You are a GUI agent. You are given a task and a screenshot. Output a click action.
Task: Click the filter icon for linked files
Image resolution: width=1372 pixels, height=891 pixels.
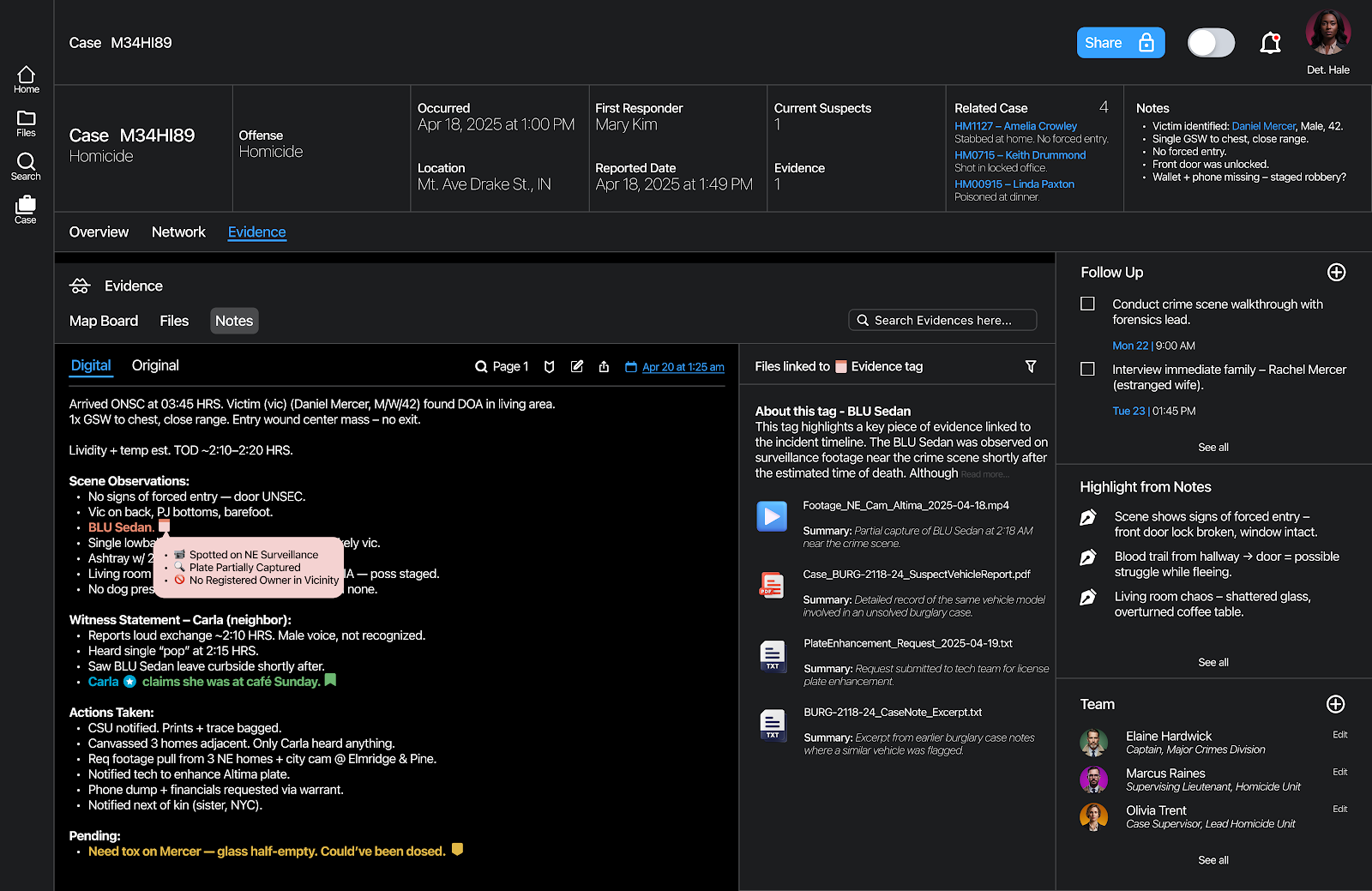[x=1031, y=366]
